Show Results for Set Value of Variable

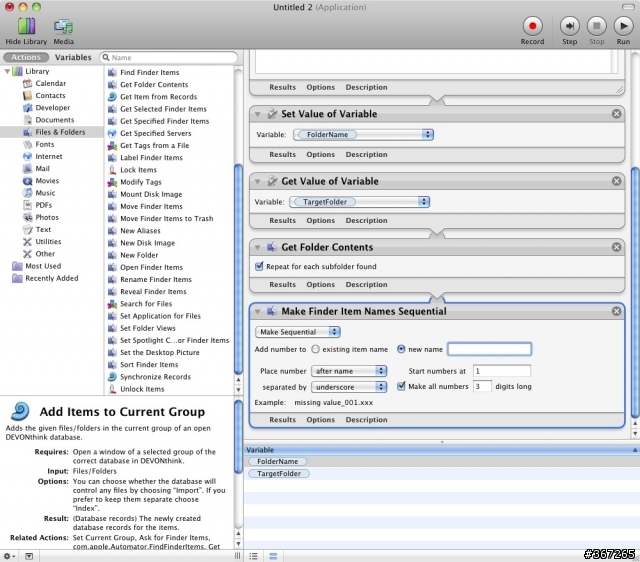(282, 155)
